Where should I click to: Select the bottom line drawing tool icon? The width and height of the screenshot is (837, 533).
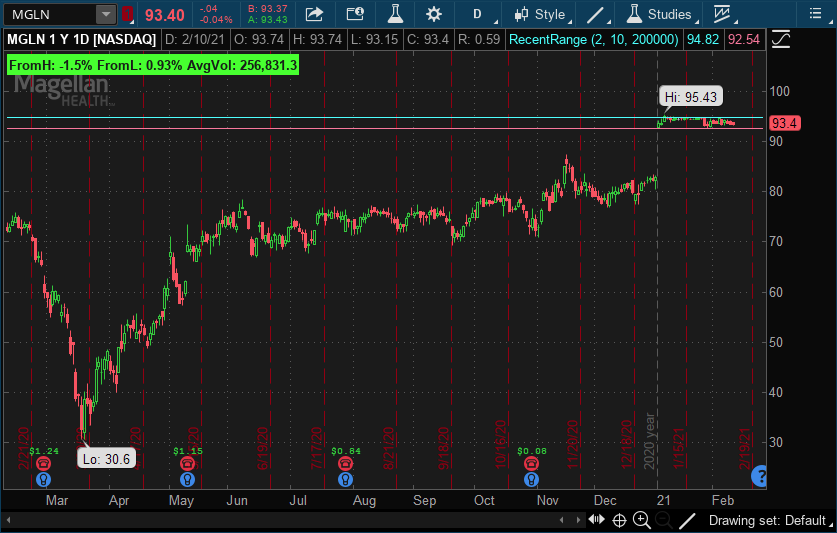687,520
